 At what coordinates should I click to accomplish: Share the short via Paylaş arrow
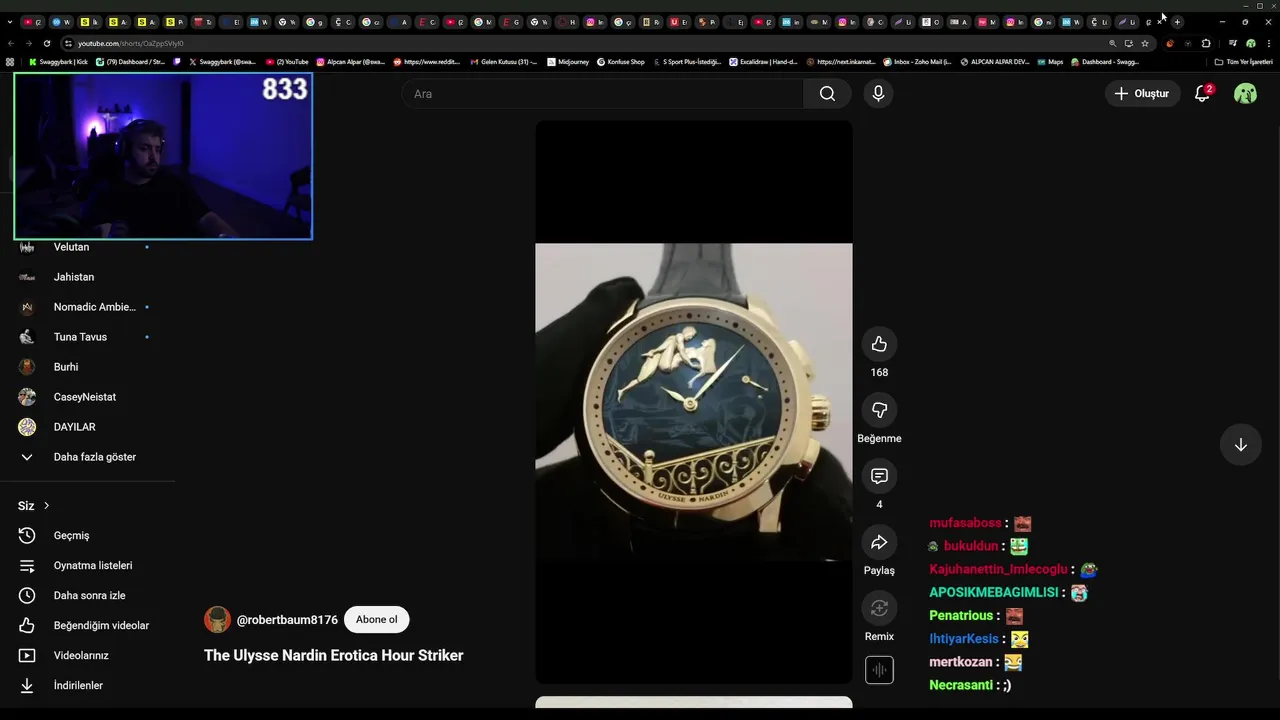[879, 542]
